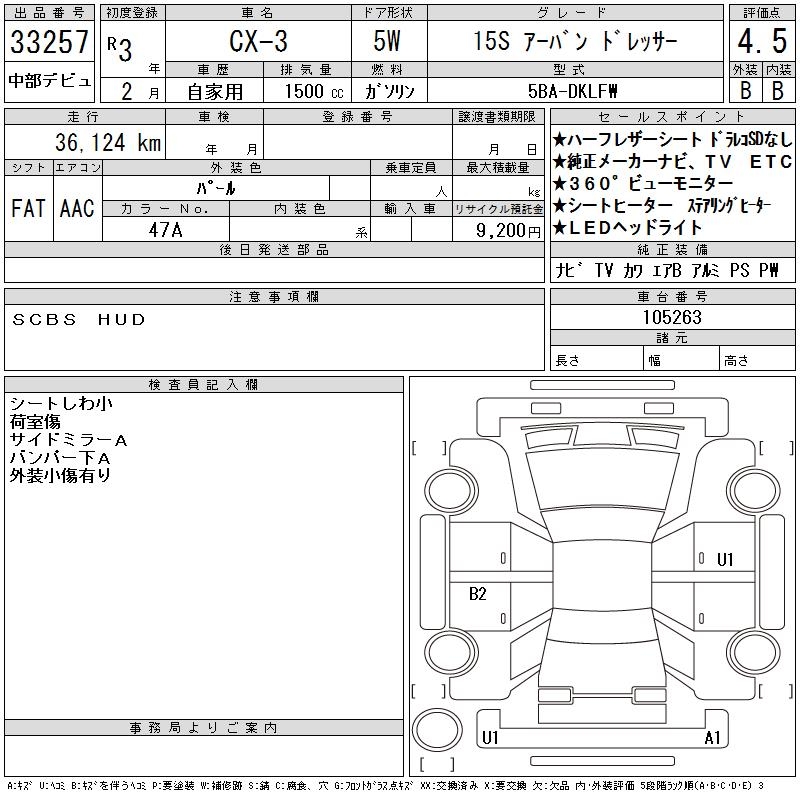The width and height of the screenshot is (800, 800).
Task: Click the 注意事項欄 section header
Action: point(274,296)
